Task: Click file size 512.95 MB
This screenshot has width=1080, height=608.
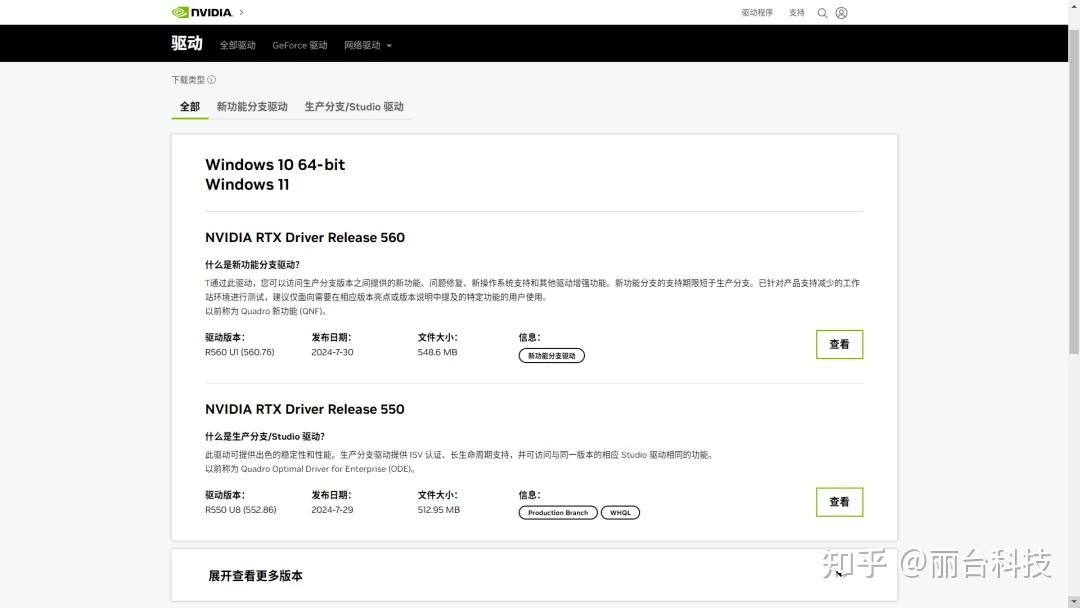Action: pyautogui.click(x=439, y=510)
